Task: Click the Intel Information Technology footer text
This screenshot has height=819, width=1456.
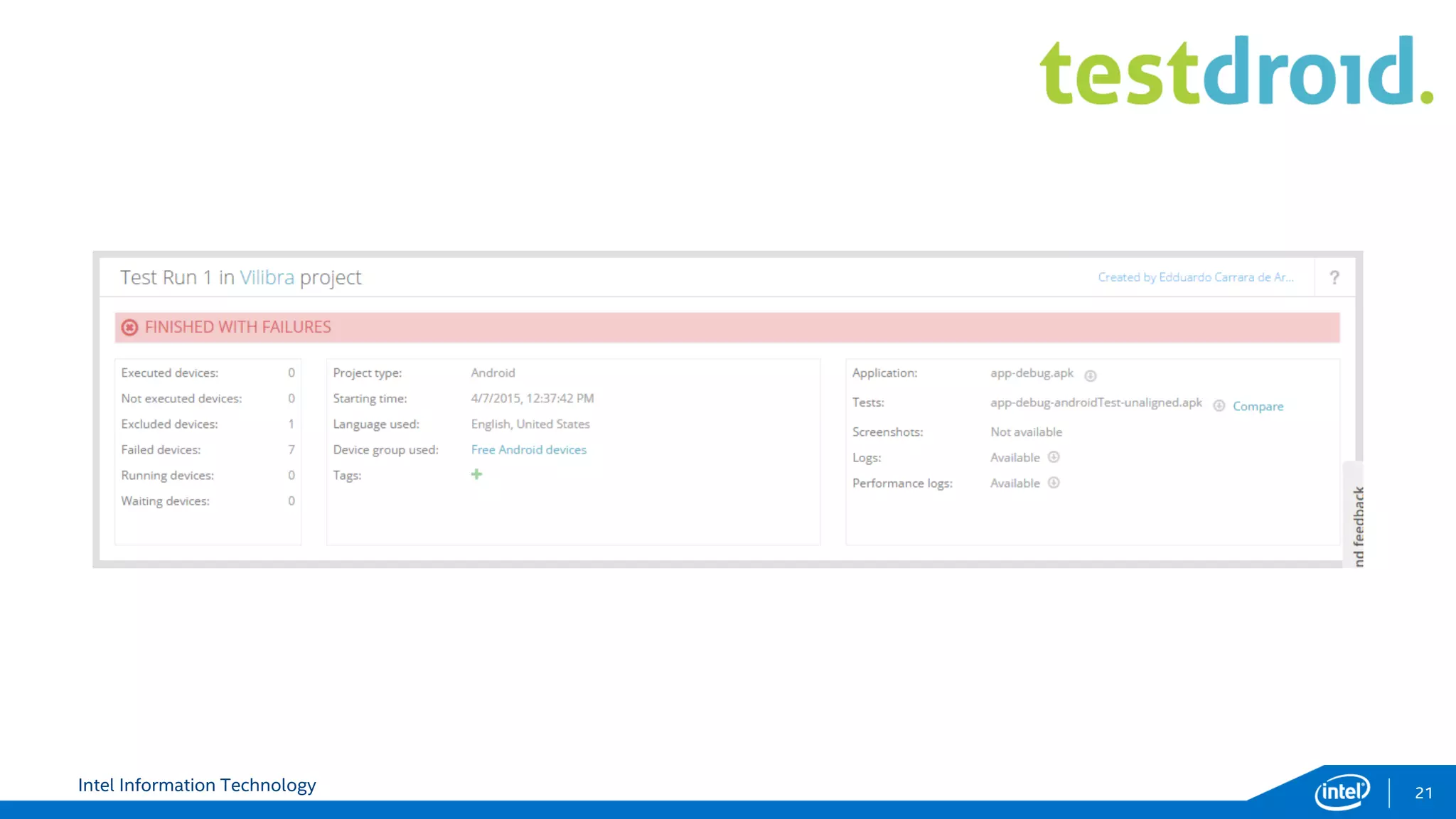Action: tap(197, 785)
